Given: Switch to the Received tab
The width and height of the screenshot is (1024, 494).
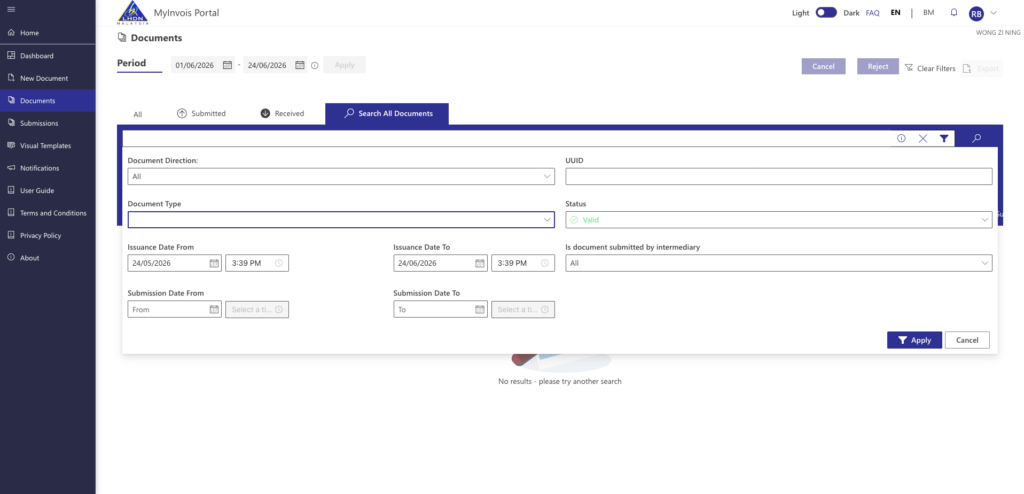Looking at the screenshot, I should click(282, 114).
